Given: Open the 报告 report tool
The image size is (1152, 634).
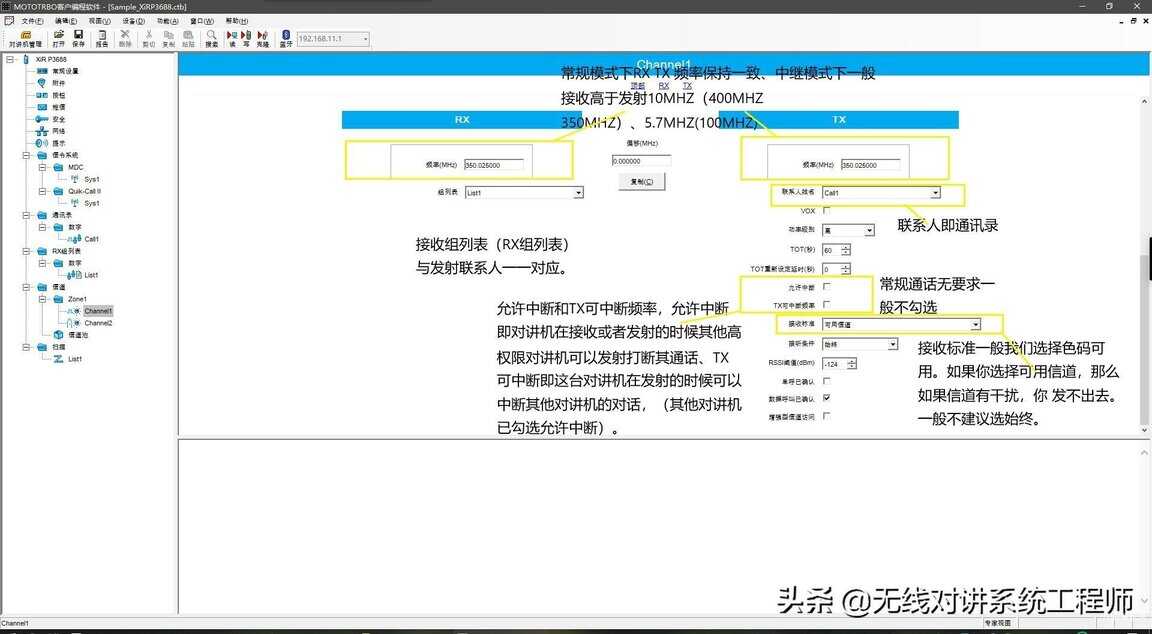Looking at the screenshot, I should (x=102, y=38).
